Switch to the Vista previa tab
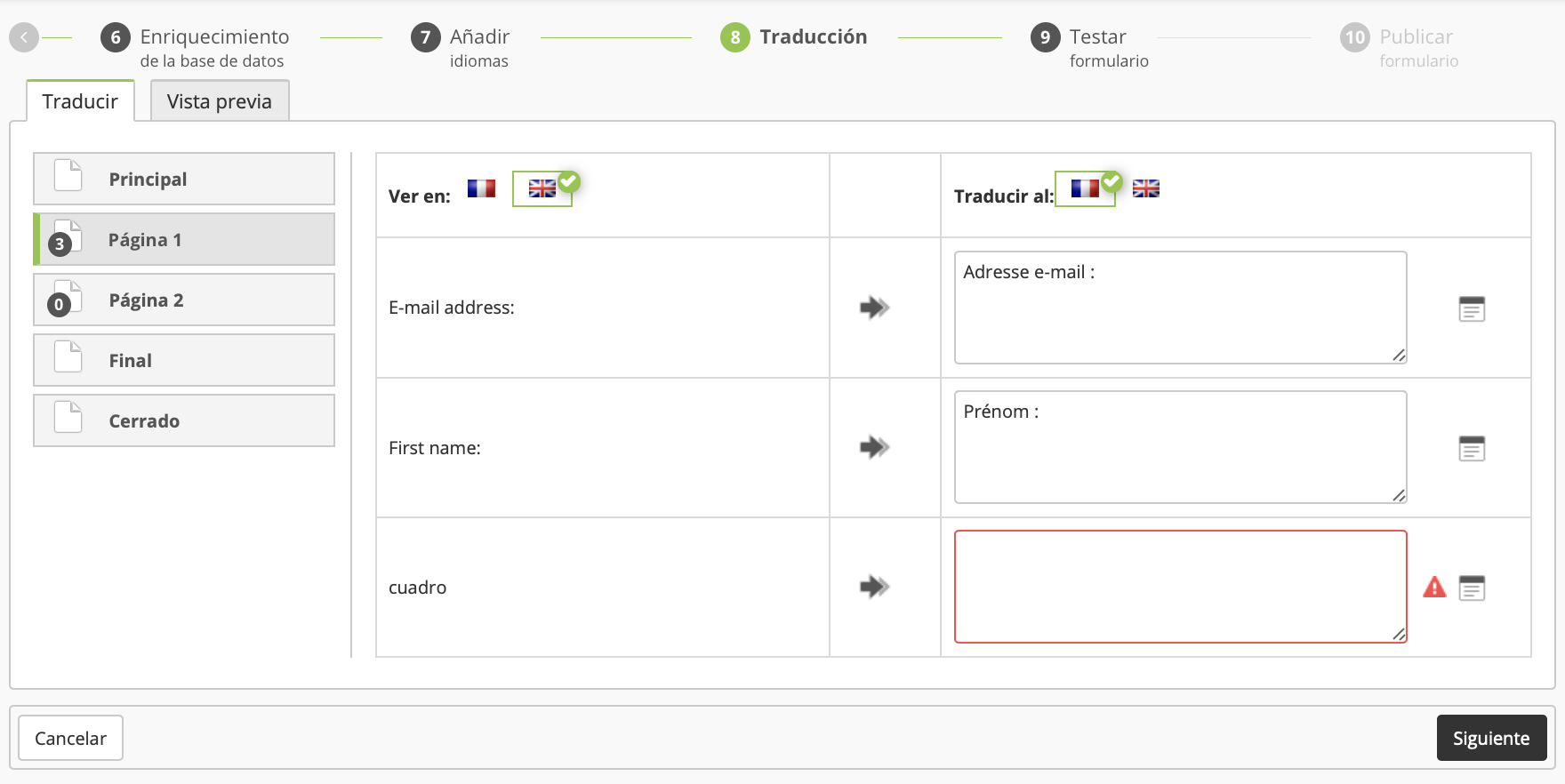1565x784 pixels. [220, 101]
